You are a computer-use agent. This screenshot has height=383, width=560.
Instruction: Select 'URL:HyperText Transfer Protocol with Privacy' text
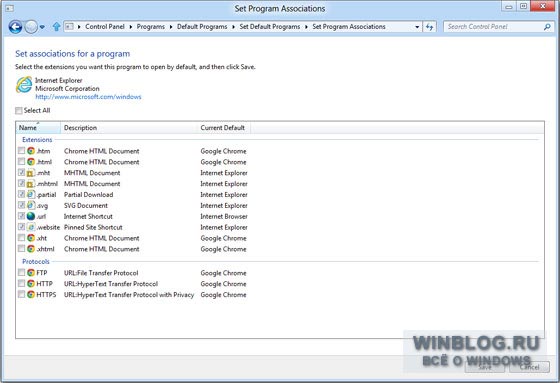(129, 295)
